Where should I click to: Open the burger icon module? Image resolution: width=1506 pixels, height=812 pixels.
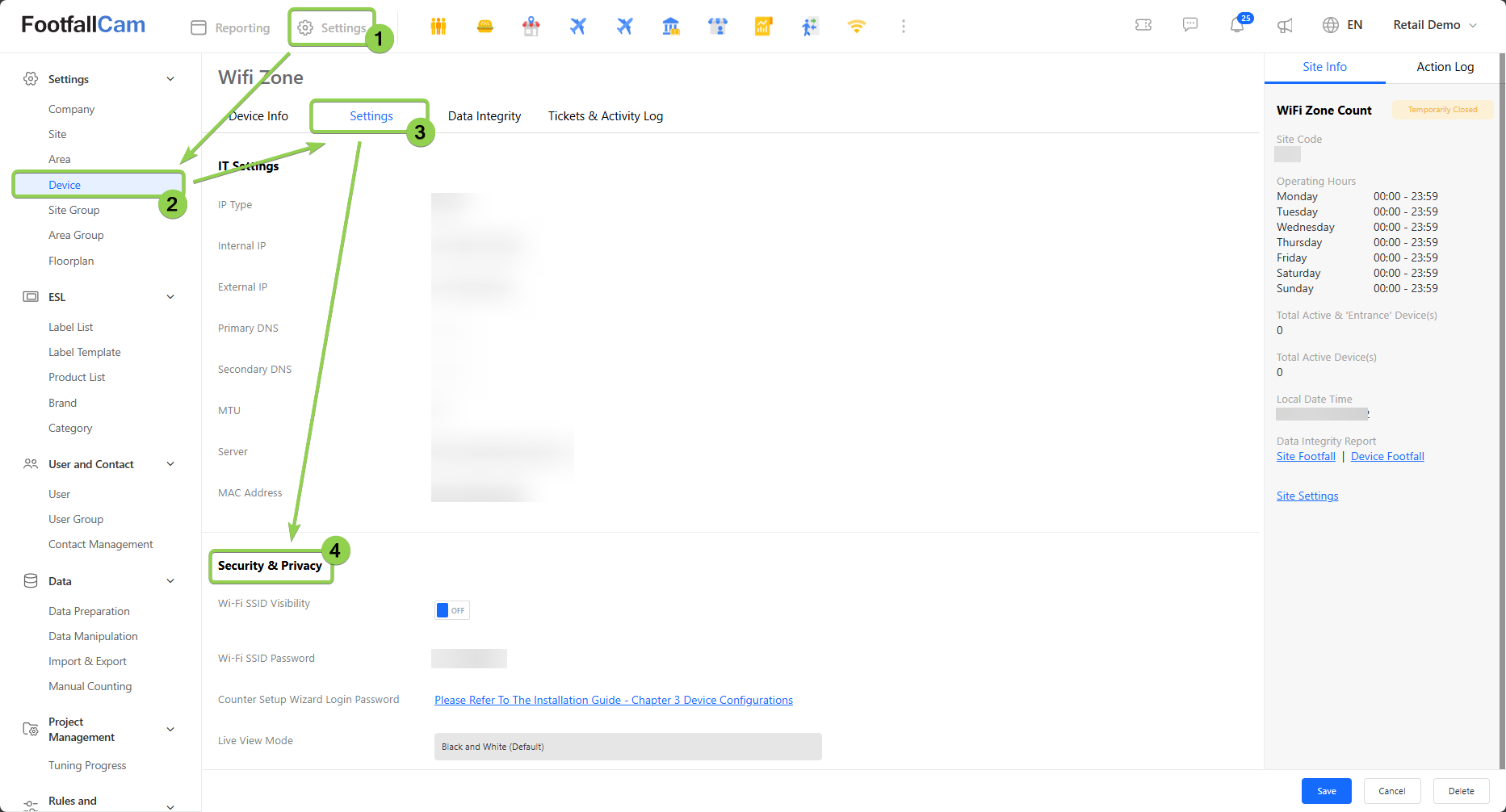(485, 27)
